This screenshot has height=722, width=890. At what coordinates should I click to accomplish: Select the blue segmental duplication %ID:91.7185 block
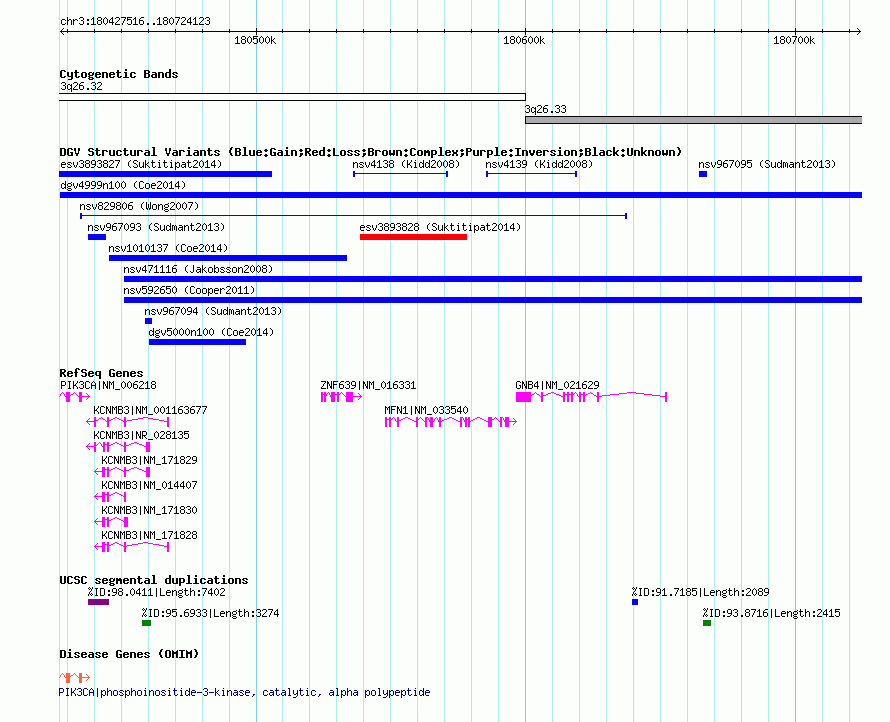(x=635, y=602)
